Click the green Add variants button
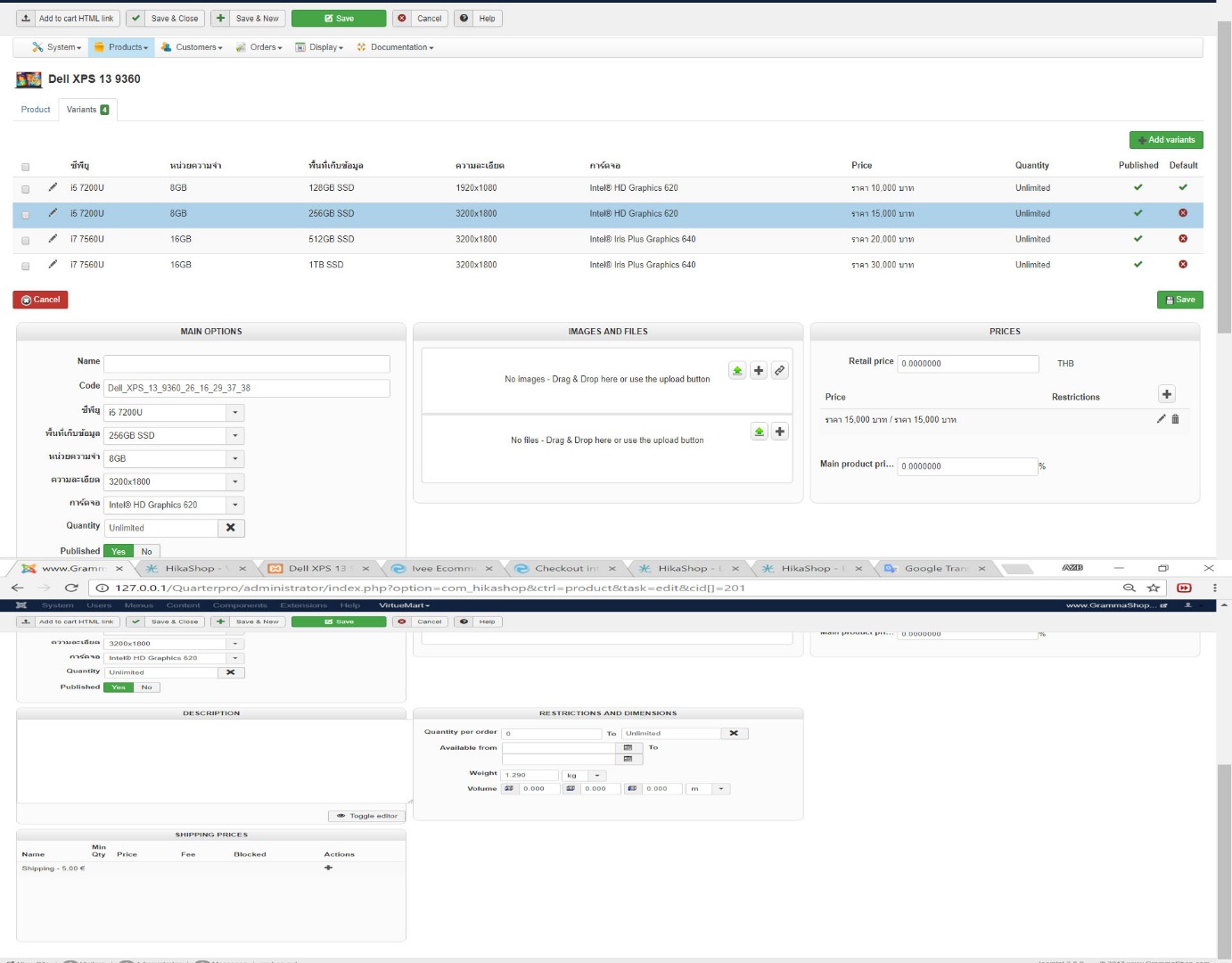This screenshot has height=963, width=1232. 1166,140
